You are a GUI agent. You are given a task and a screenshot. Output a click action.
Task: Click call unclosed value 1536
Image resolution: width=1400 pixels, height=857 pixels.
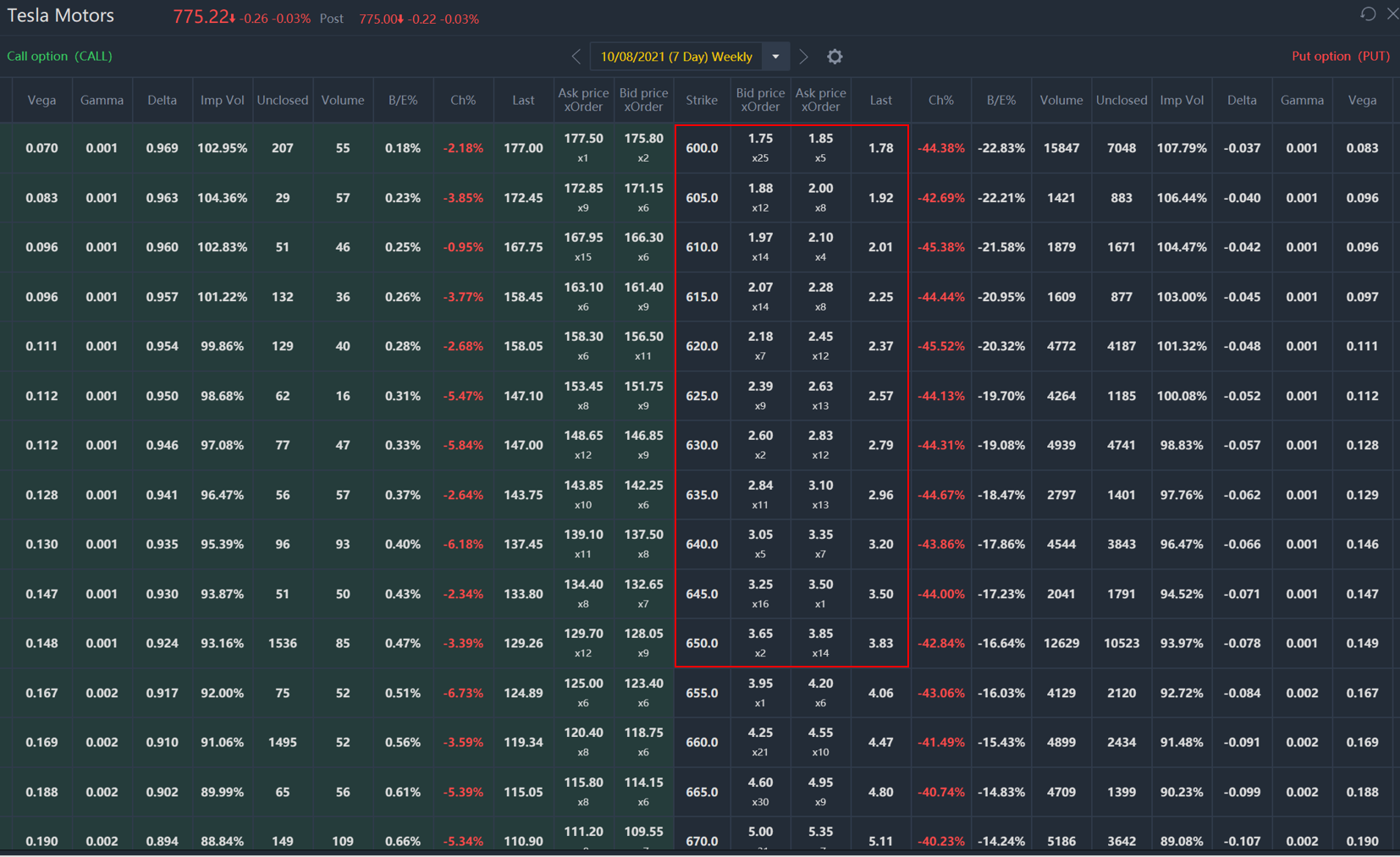283,643
